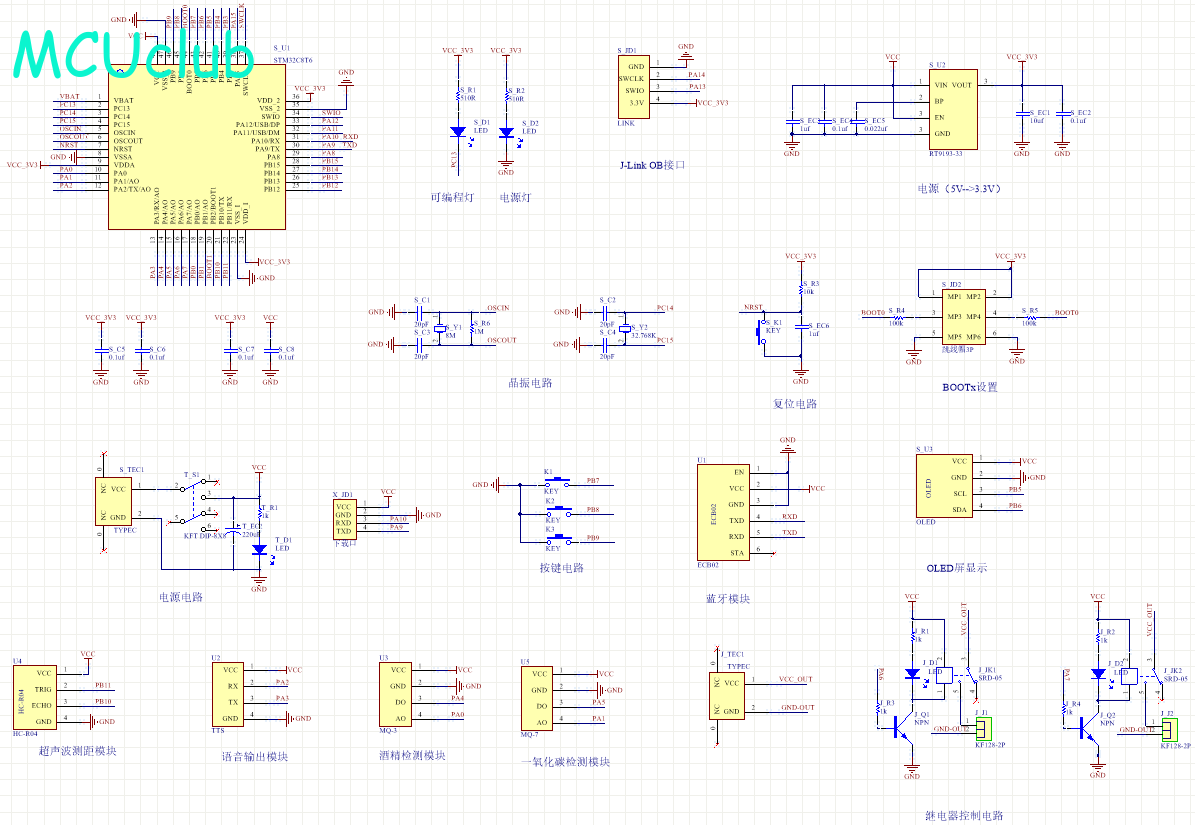Click the T_D1 LED in power circuit
This screenshot has width=1195, height=825.
[259, 549]
